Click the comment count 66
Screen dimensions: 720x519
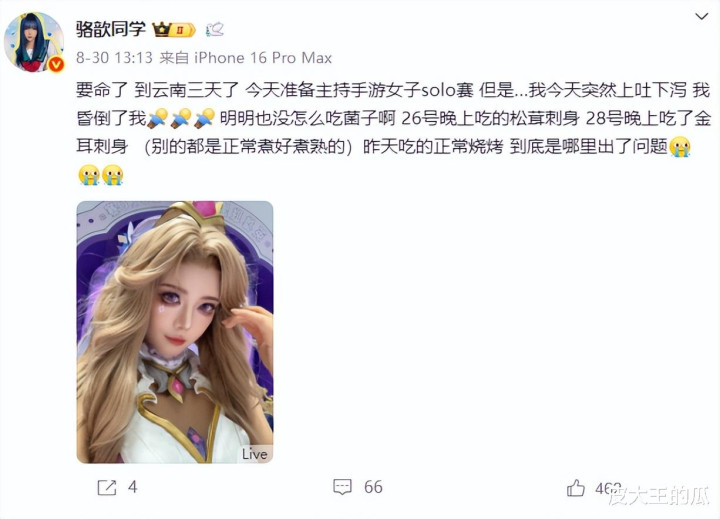(x=373, y=487)
